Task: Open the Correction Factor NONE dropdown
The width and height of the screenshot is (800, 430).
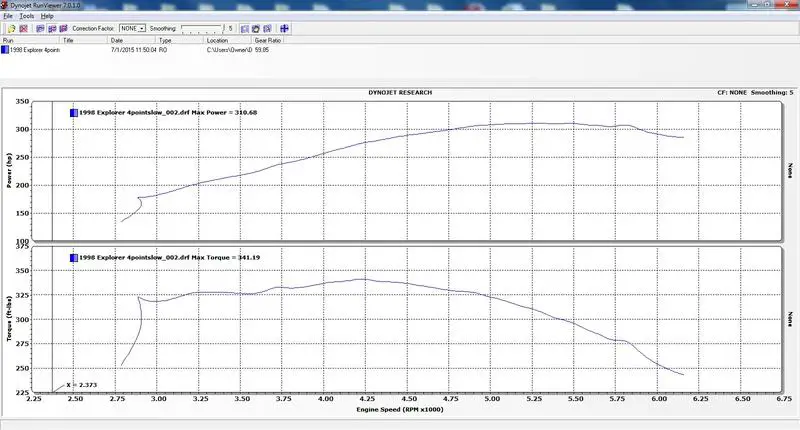Action: (133, 29)
